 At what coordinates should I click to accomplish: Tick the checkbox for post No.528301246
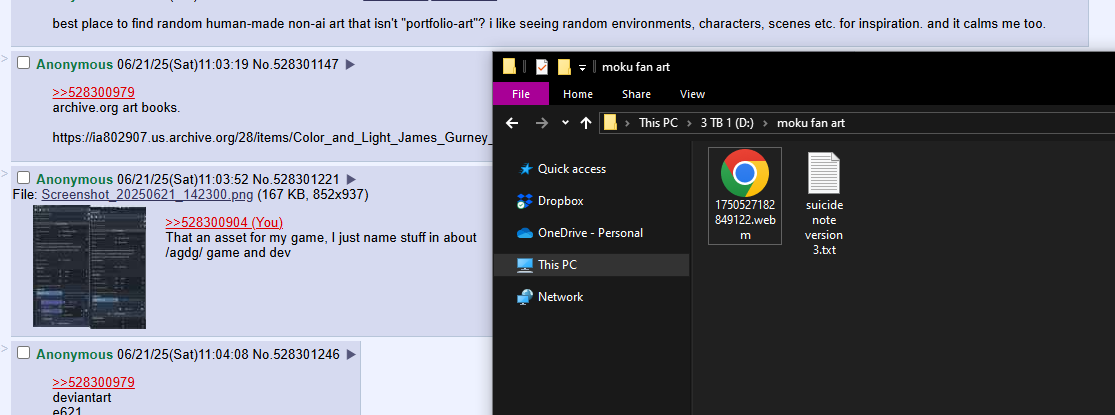[23, 352]
